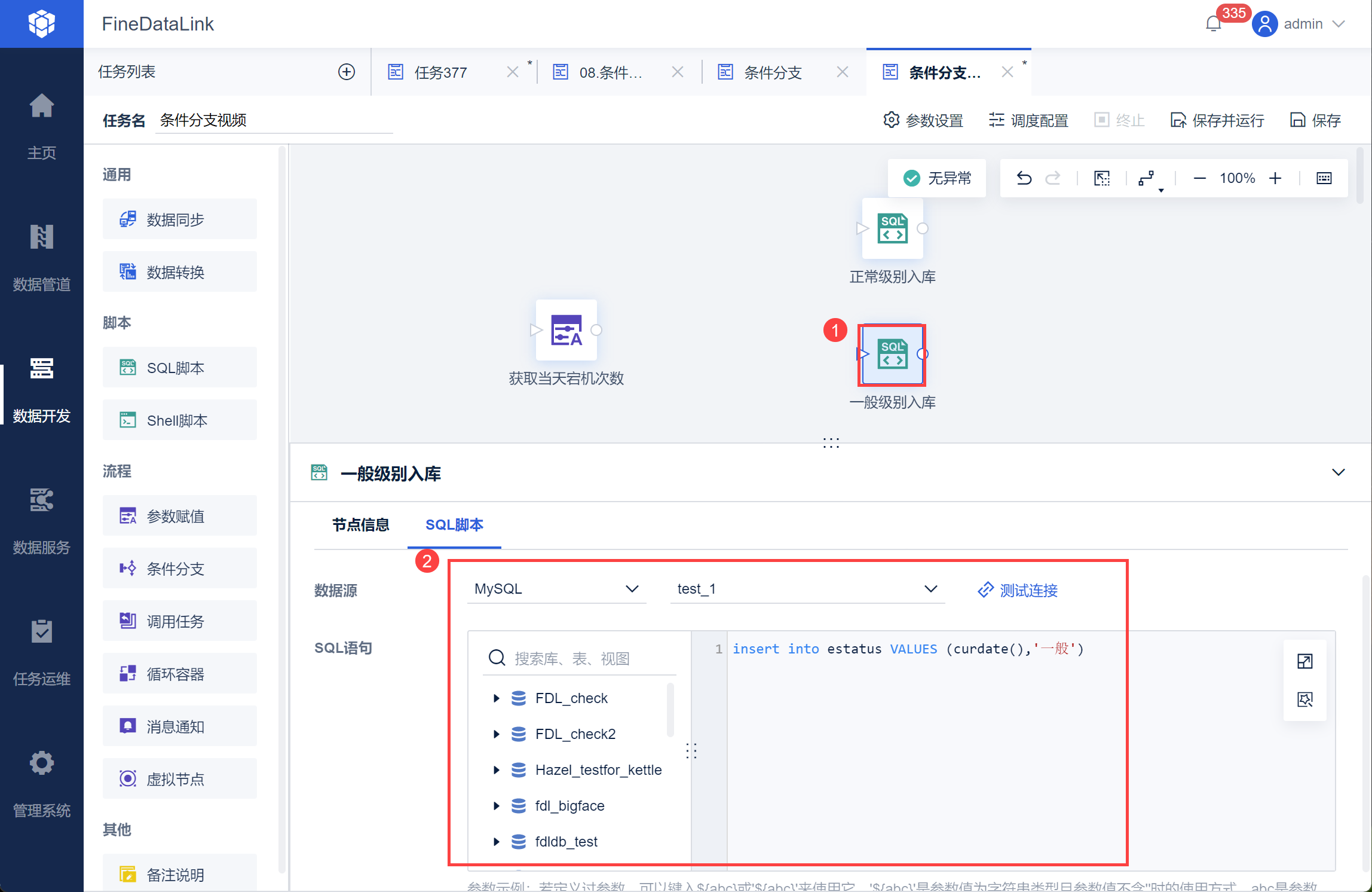Screen dimensions: 1372x892
Task: Expand the FDL_check database tree node
Action: (x=496, y=698)
